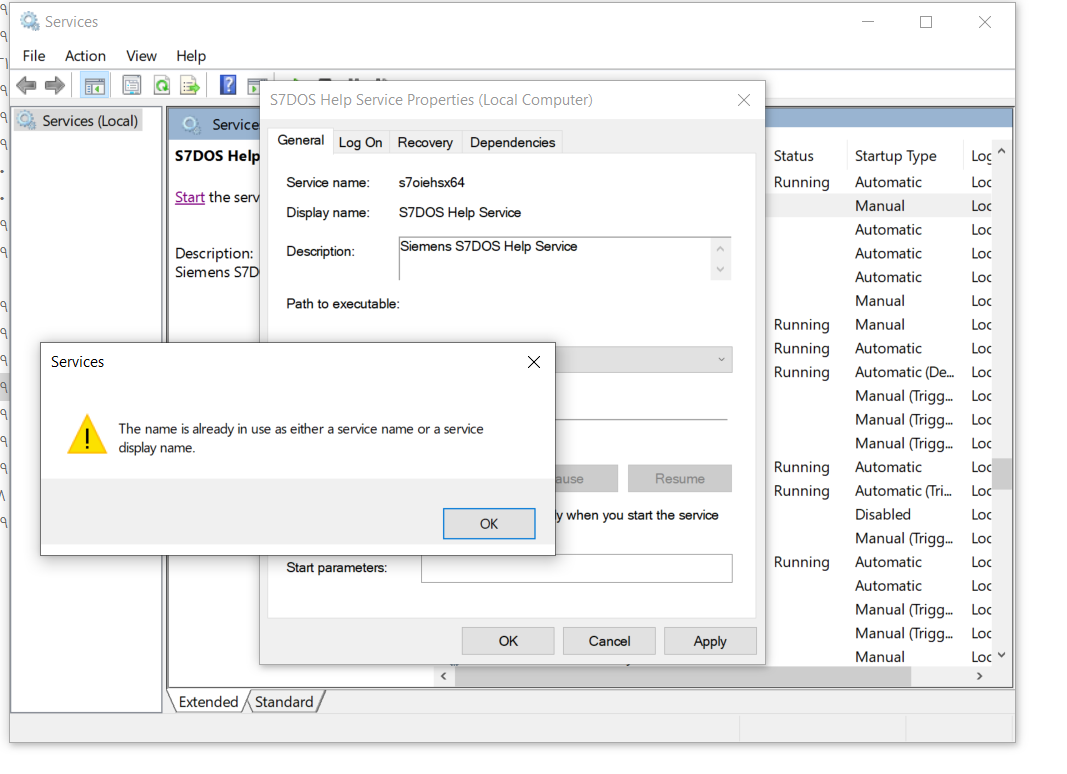Select the General tab
The image size is (1067, 774).
tap(301, 140)
